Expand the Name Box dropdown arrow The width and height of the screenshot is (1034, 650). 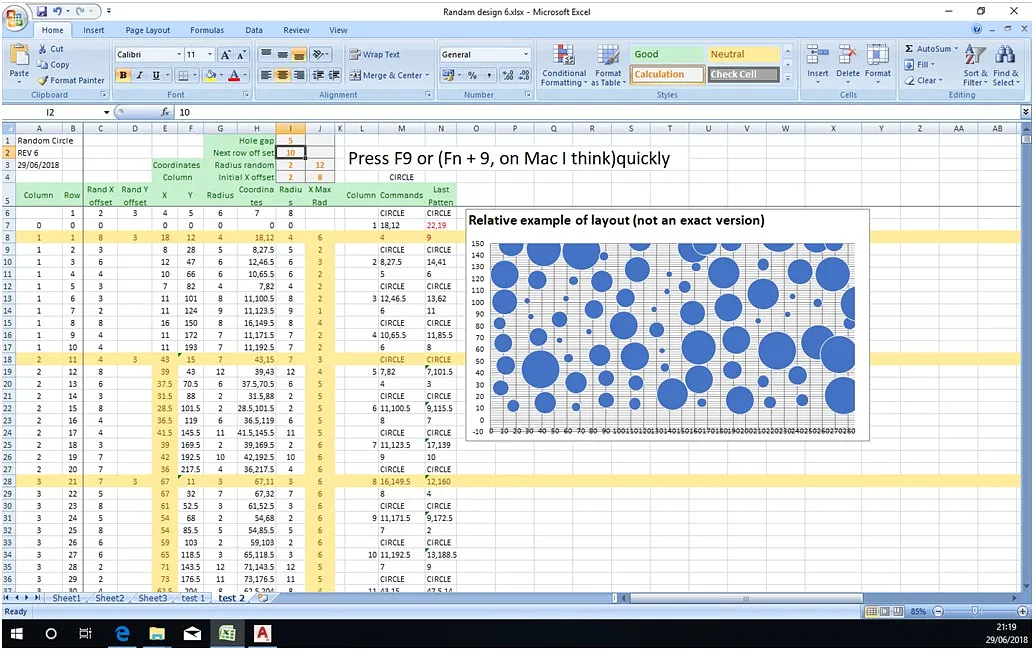tap(107, 113)
